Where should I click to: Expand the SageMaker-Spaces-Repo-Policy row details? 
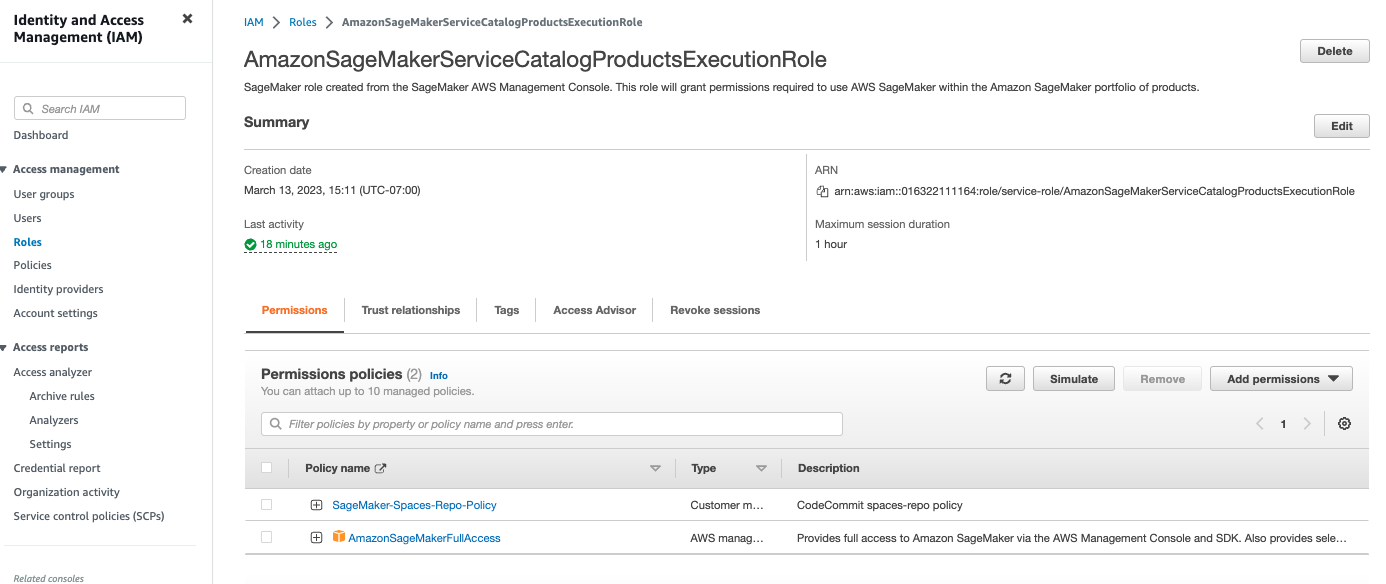[316, 505]
